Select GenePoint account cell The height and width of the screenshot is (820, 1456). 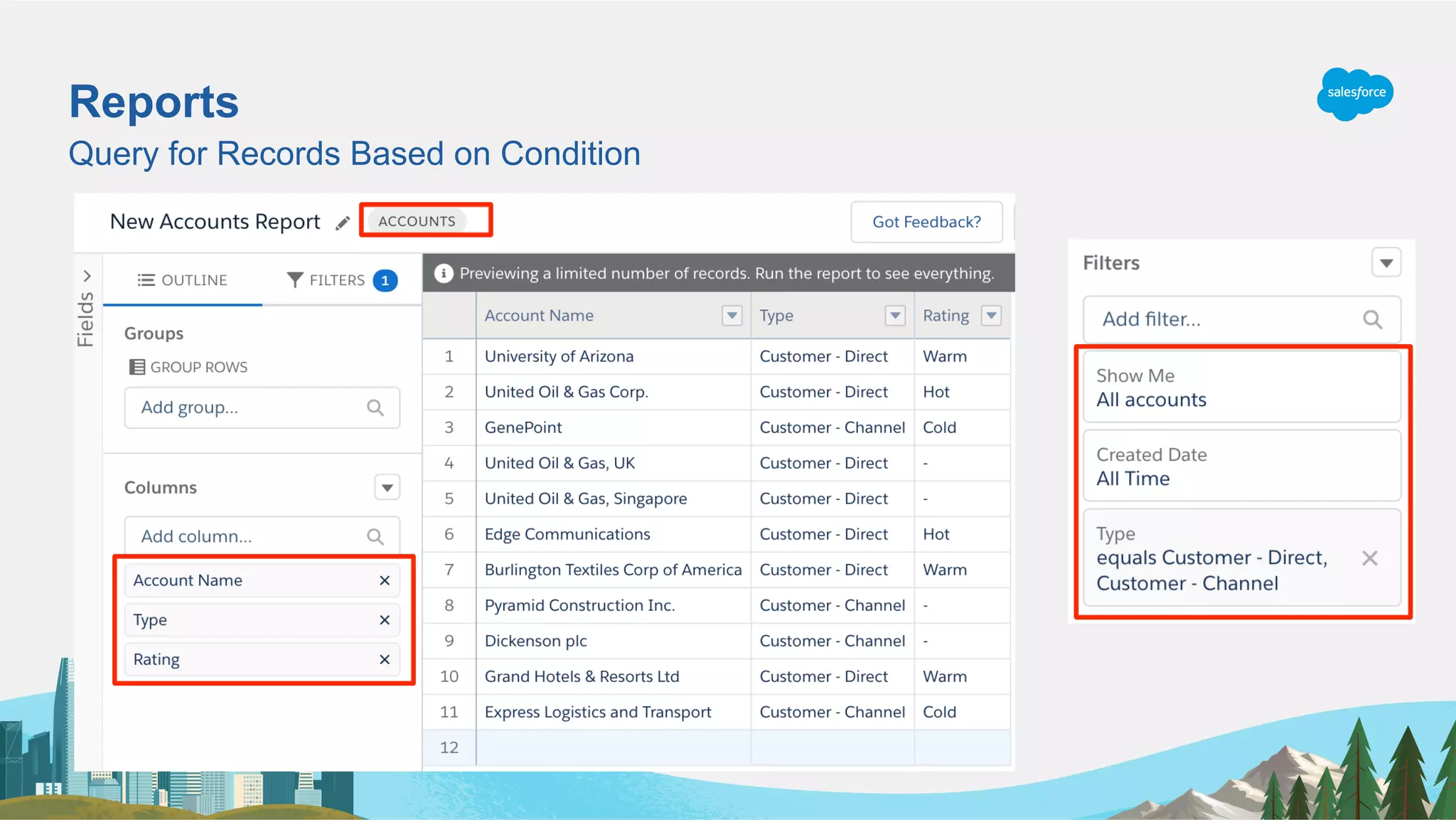(x=614, y=427)
